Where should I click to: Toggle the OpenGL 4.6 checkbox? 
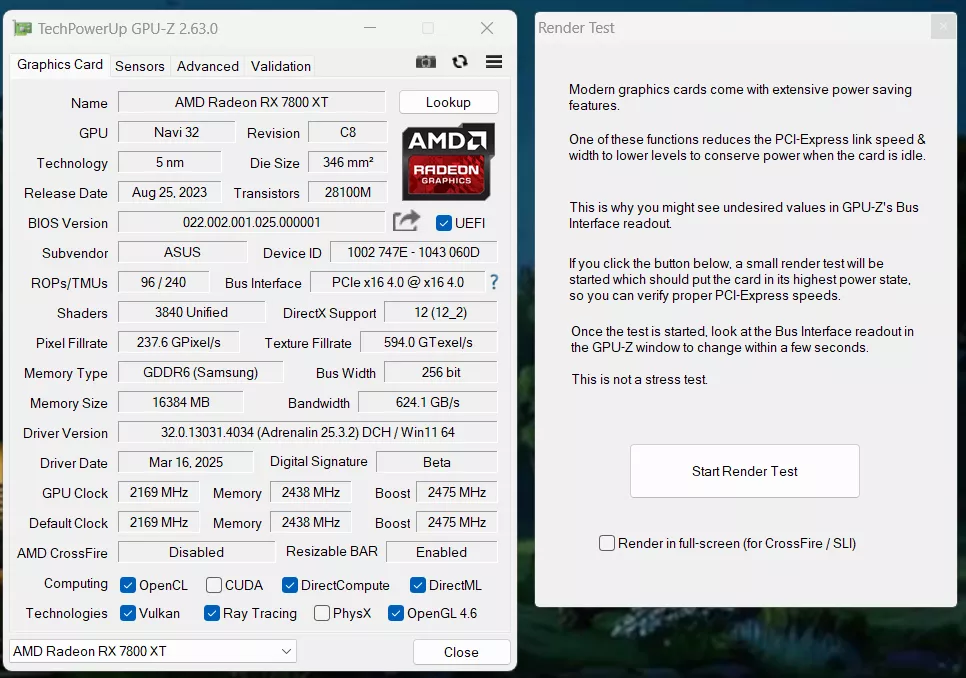click(396, 613)
